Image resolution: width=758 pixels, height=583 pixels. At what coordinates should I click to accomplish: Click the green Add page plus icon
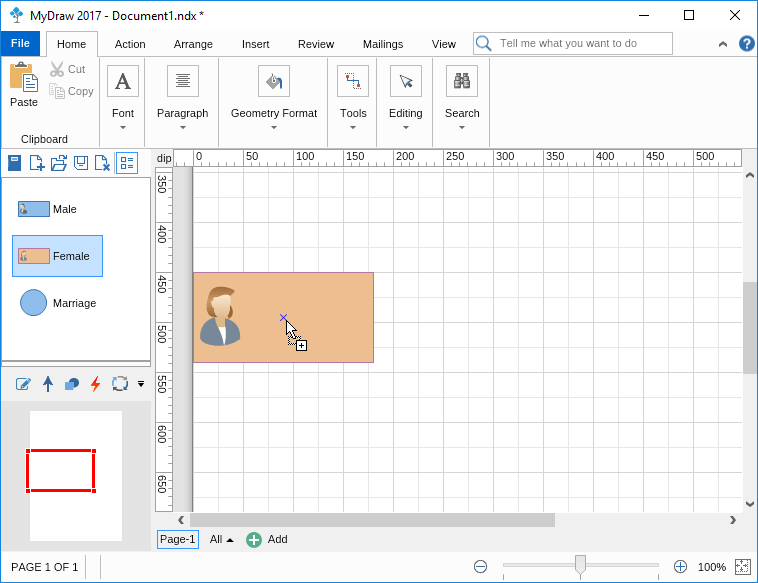click(254, 539)
